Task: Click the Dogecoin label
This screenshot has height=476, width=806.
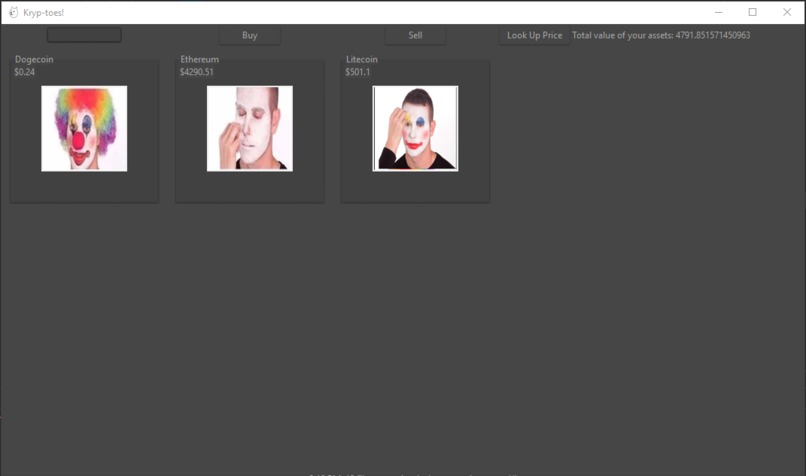Action: tap(34, 60)
